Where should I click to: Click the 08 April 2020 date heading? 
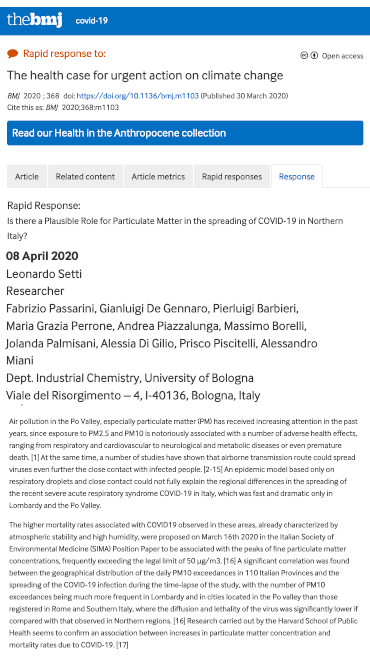click(x=42, y=256)
